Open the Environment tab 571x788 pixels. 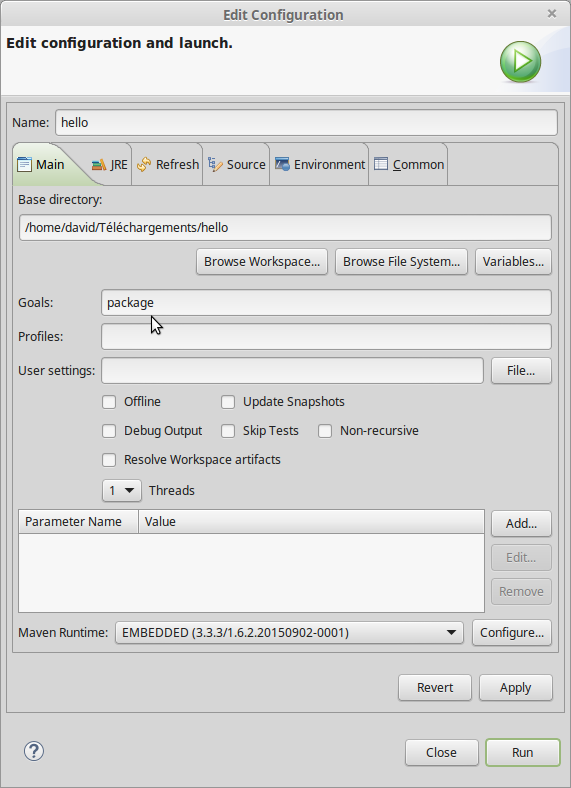point(320,164)
